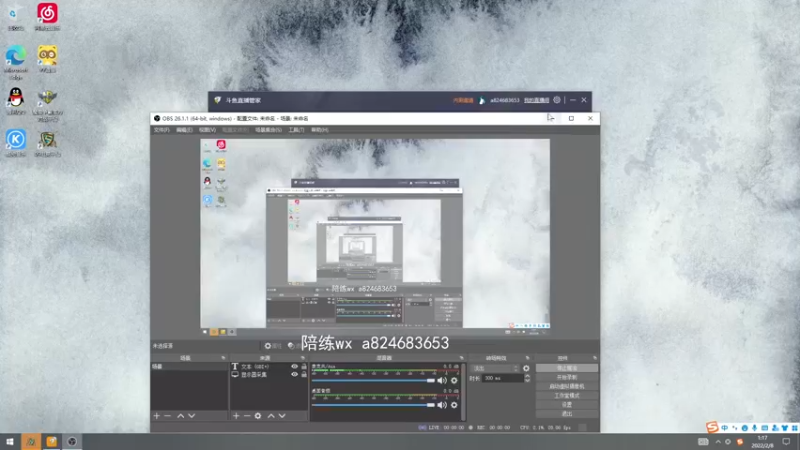Open the Windows Start menu
This screenshot has height=450, width=800.
point(10,442)
